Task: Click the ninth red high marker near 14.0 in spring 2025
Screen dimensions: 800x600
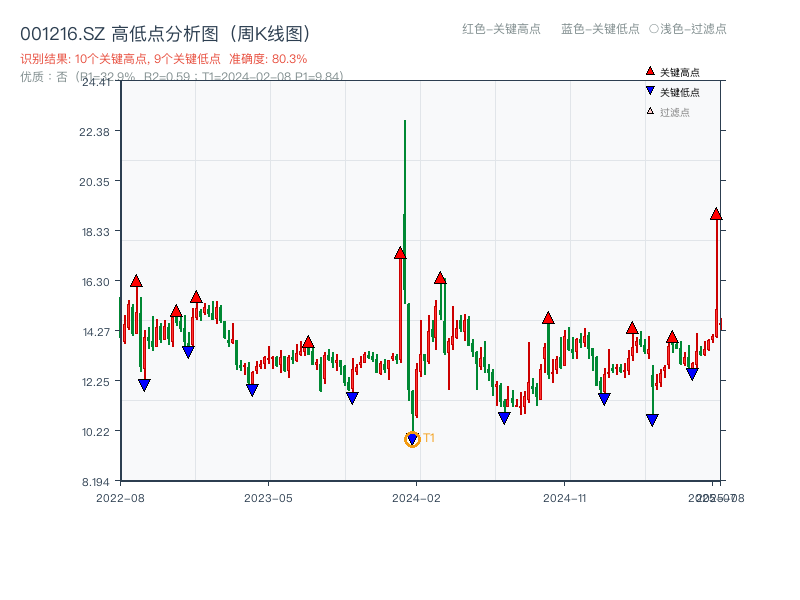Action: click(x=672, y=337)
